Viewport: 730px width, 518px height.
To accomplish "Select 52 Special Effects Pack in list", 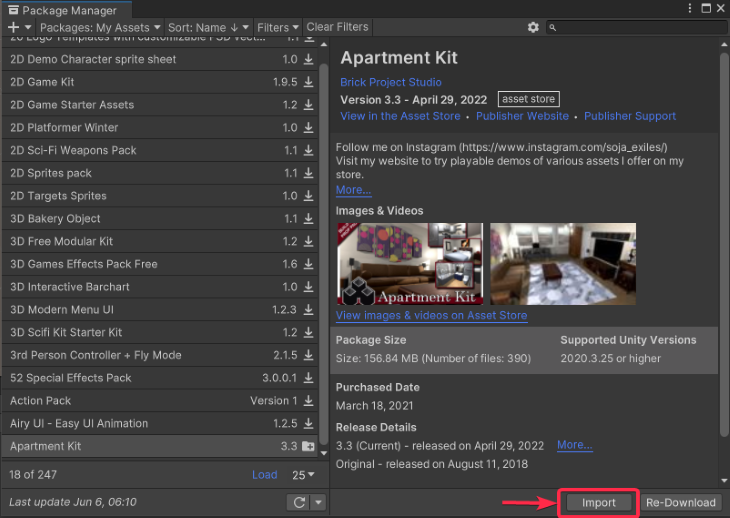I will click(x=160, y=378).
